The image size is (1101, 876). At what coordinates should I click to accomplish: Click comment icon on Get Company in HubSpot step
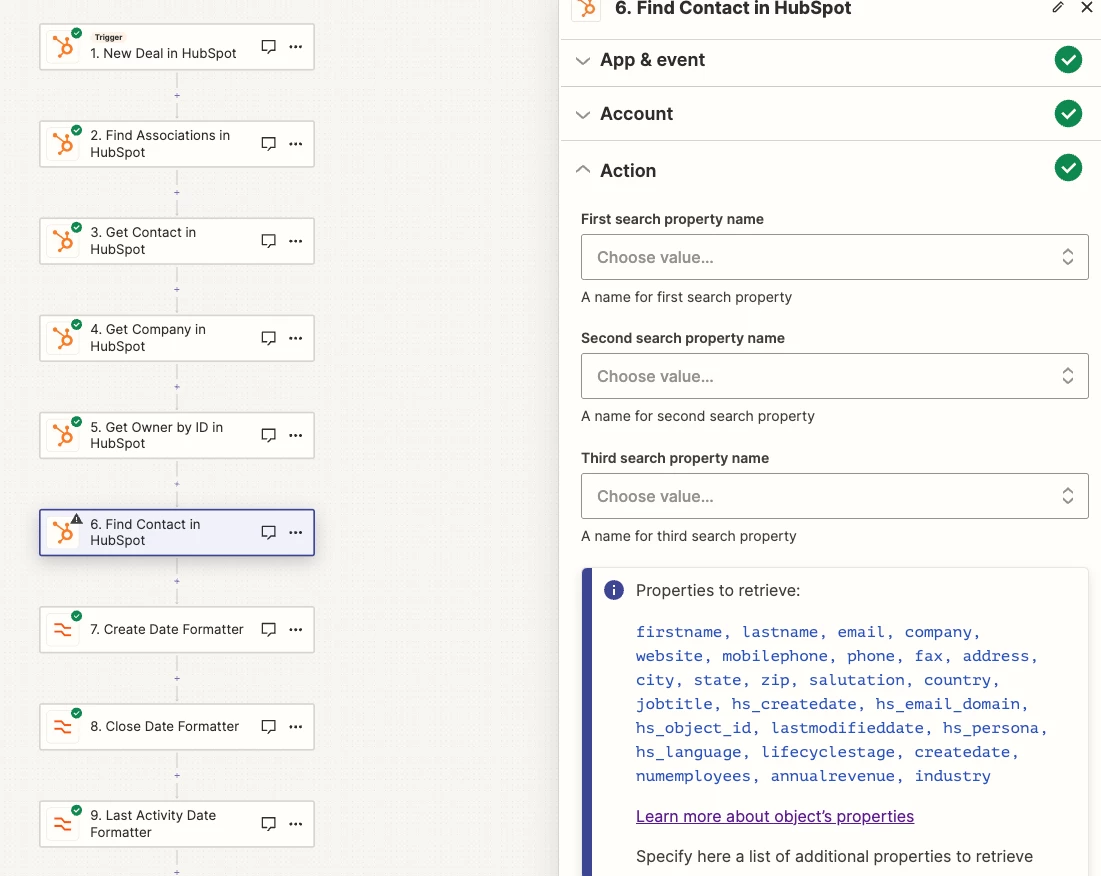[268, 338]
